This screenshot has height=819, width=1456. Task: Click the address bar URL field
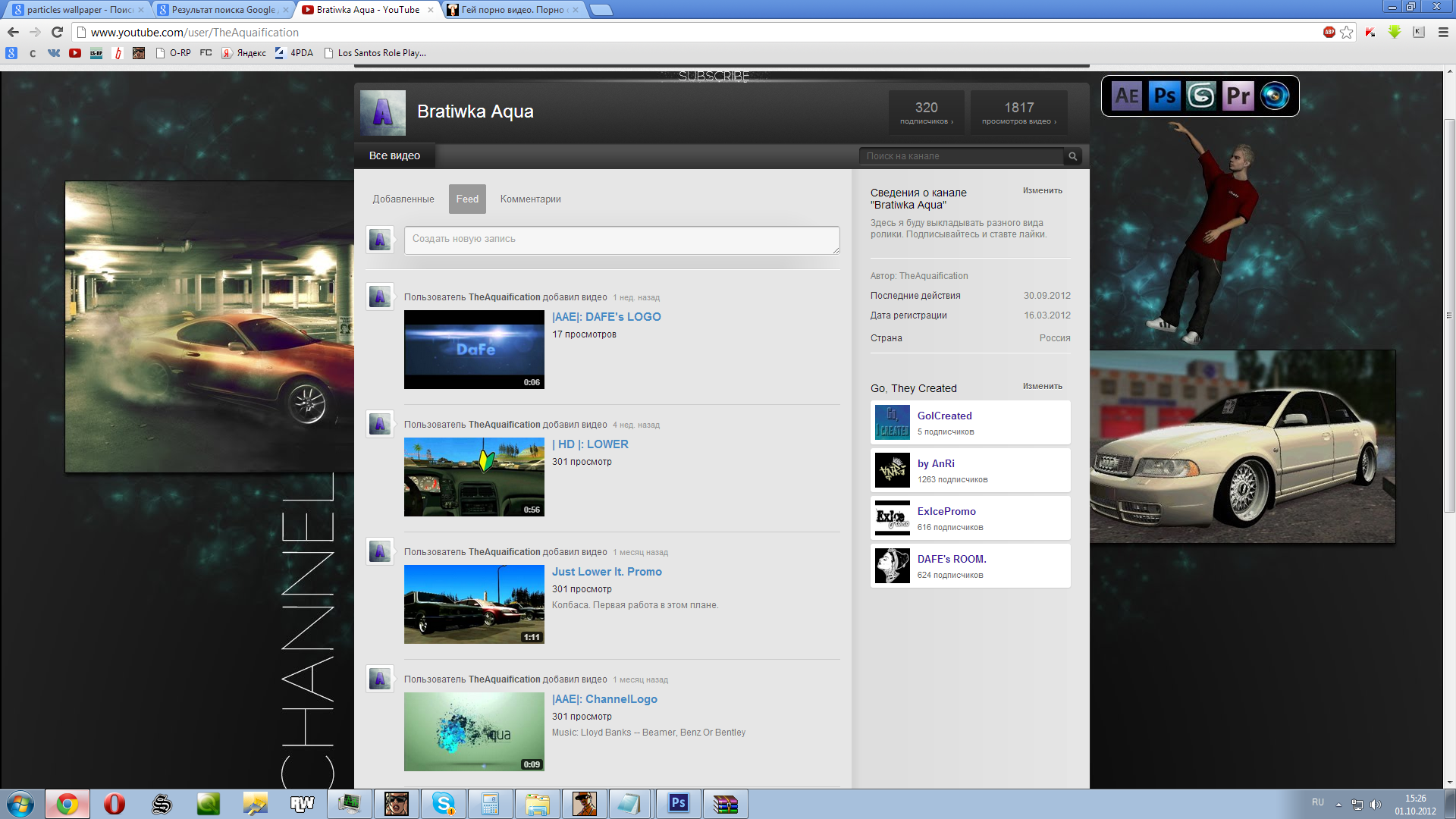698,32
